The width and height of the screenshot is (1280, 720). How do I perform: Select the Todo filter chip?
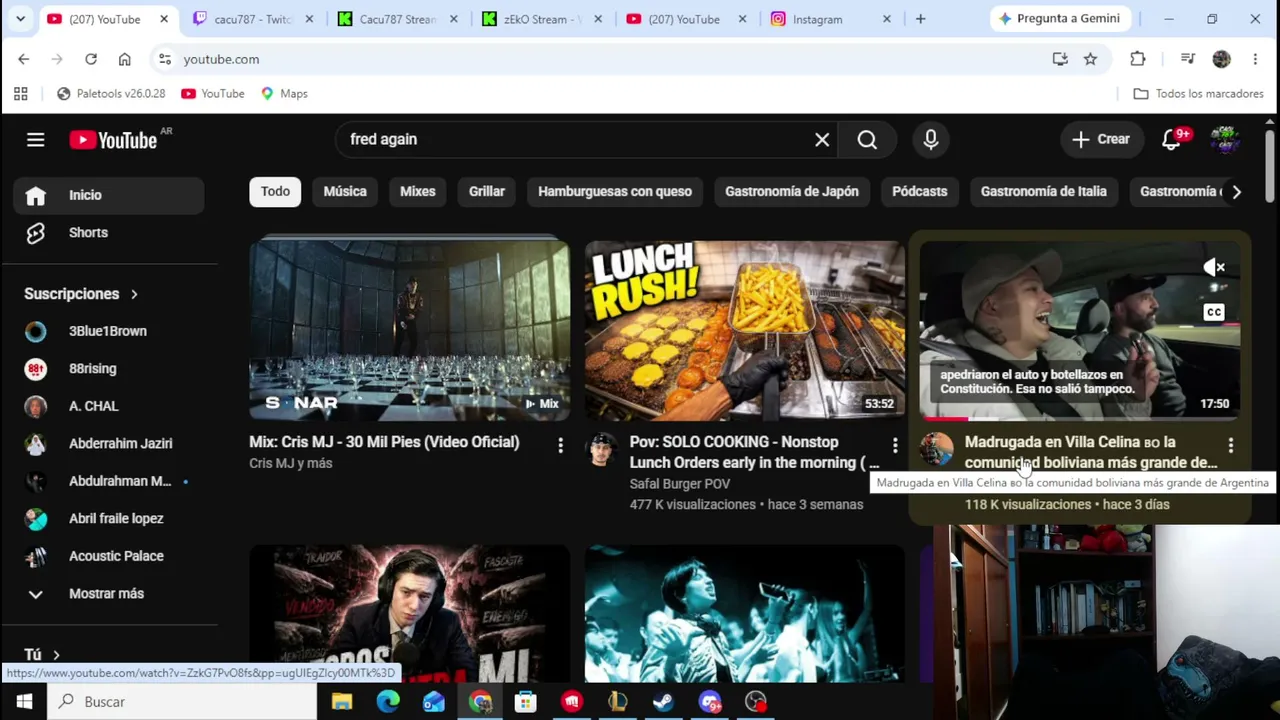(x=275, y=191)
